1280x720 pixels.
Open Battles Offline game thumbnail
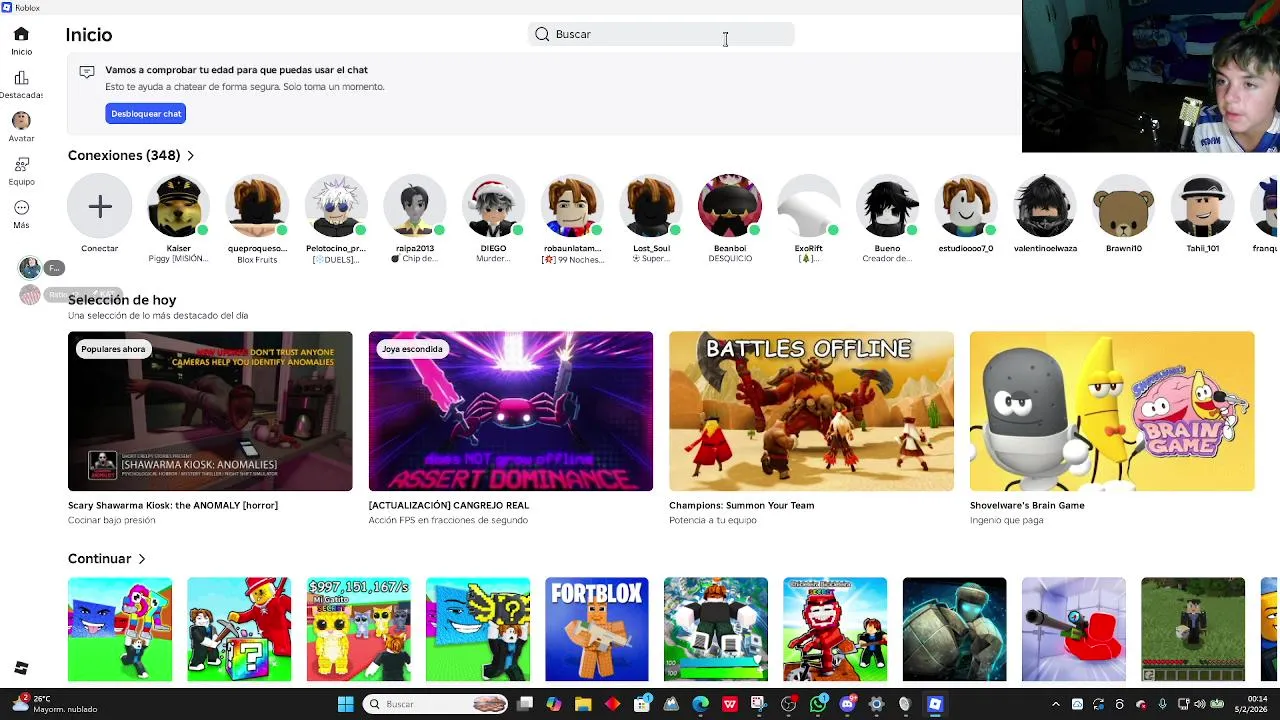coord(811,411)
